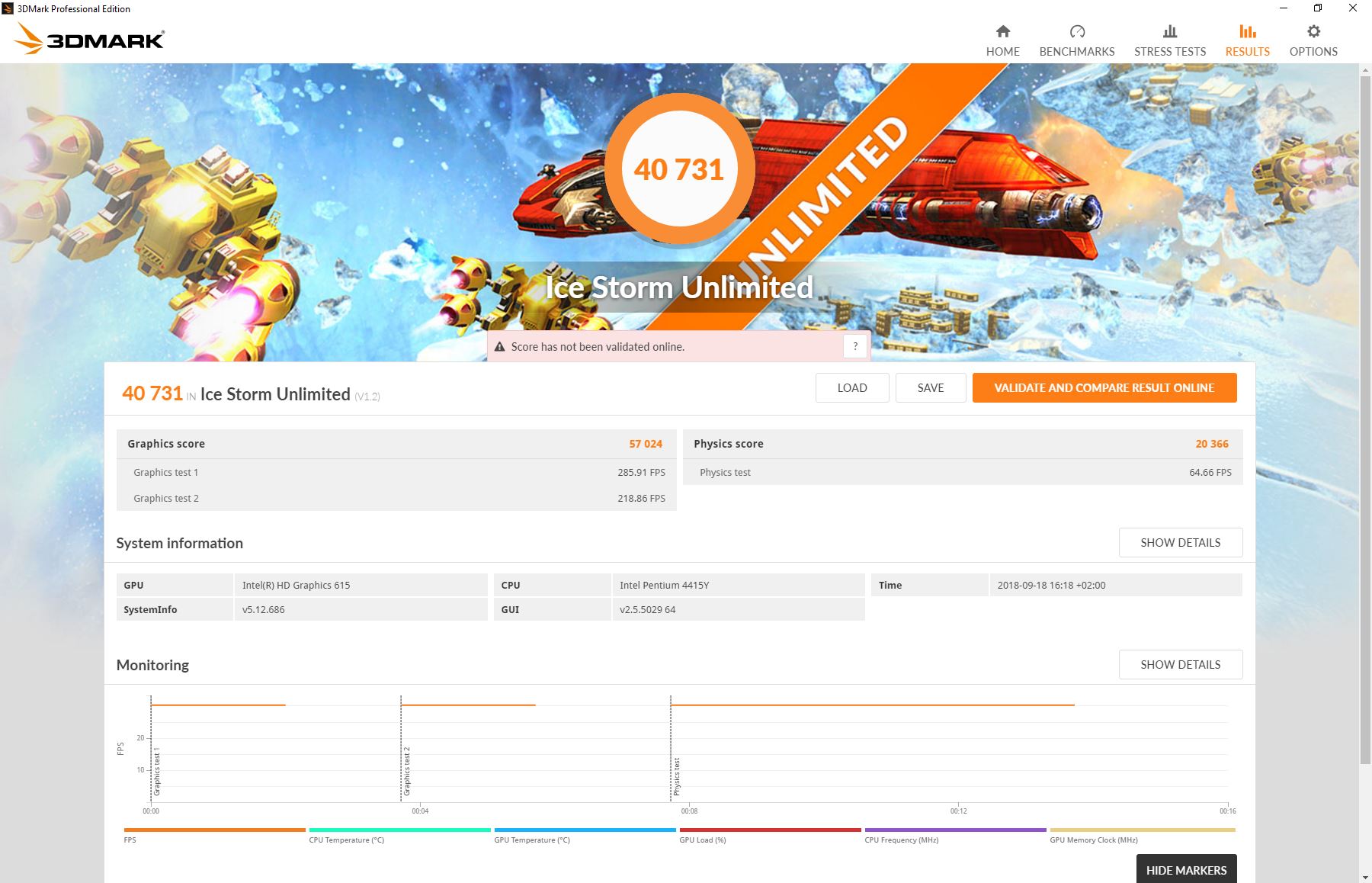Click the warning triangle icon in validation notice

(x=500, y=347)
